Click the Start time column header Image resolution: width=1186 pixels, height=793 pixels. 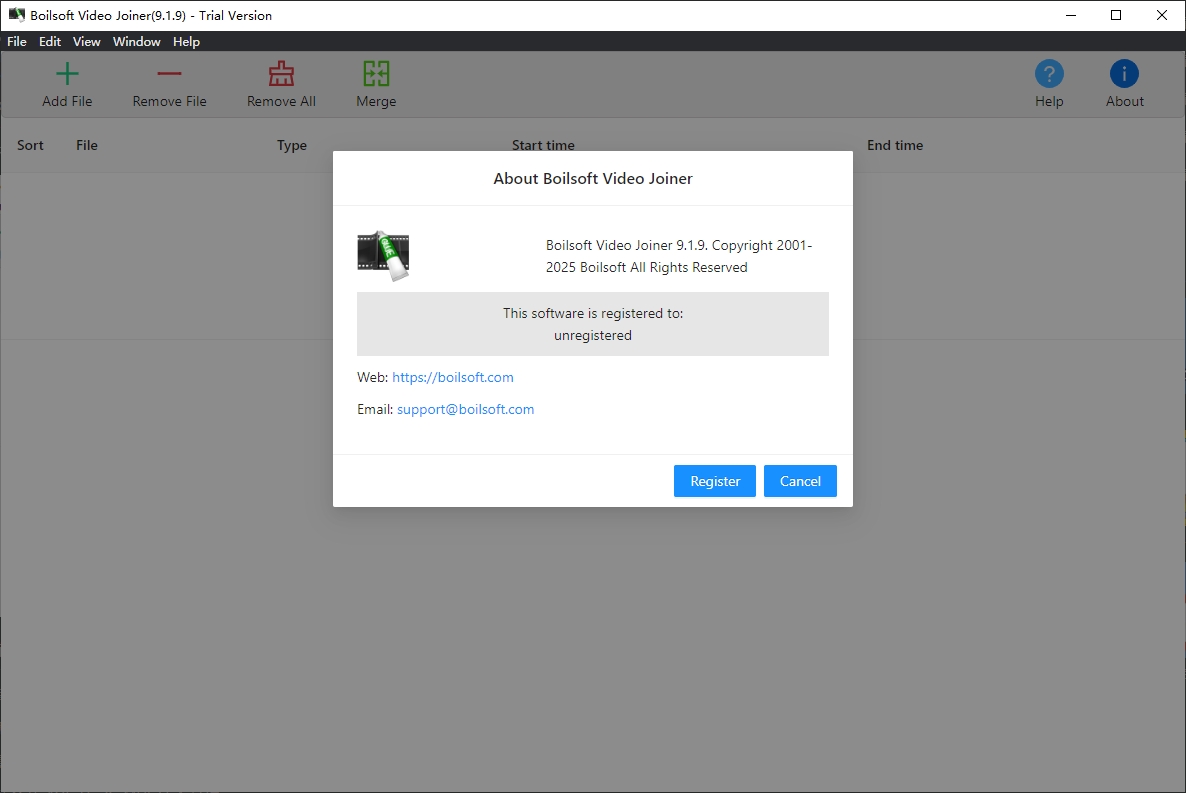543,145
